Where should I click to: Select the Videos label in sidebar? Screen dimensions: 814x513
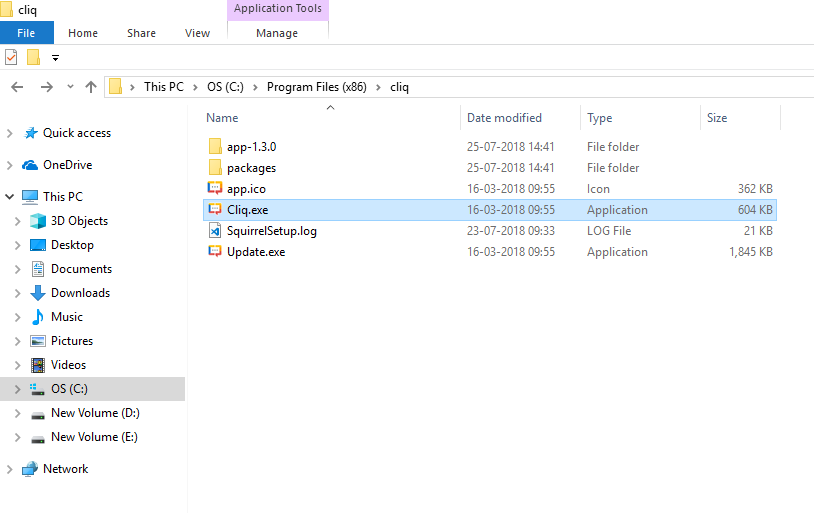(x=68, y=365)
